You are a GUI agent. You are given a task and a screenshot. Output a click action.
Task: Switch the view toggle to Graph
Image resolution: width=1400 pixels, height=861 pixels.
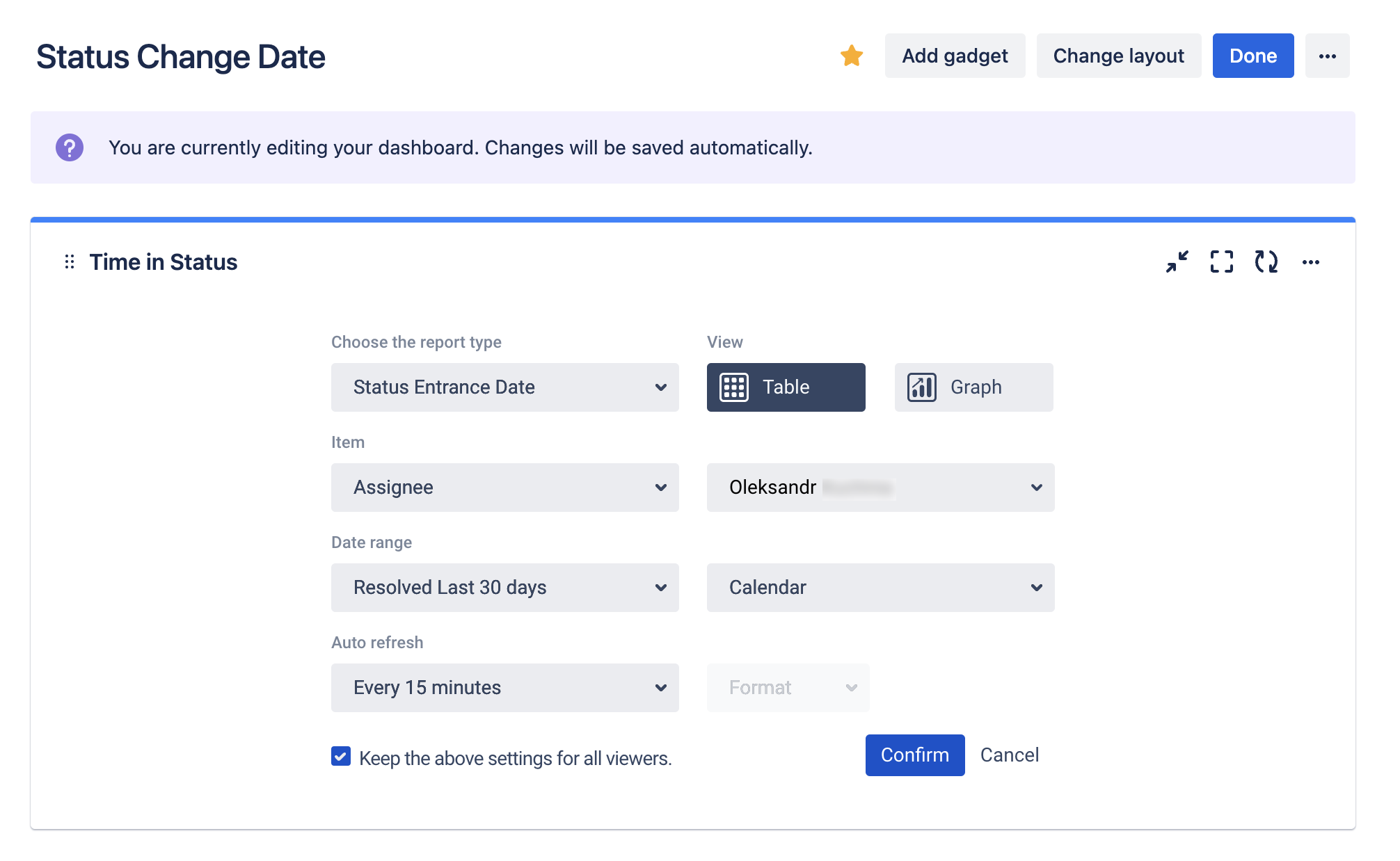coord(973,387)
